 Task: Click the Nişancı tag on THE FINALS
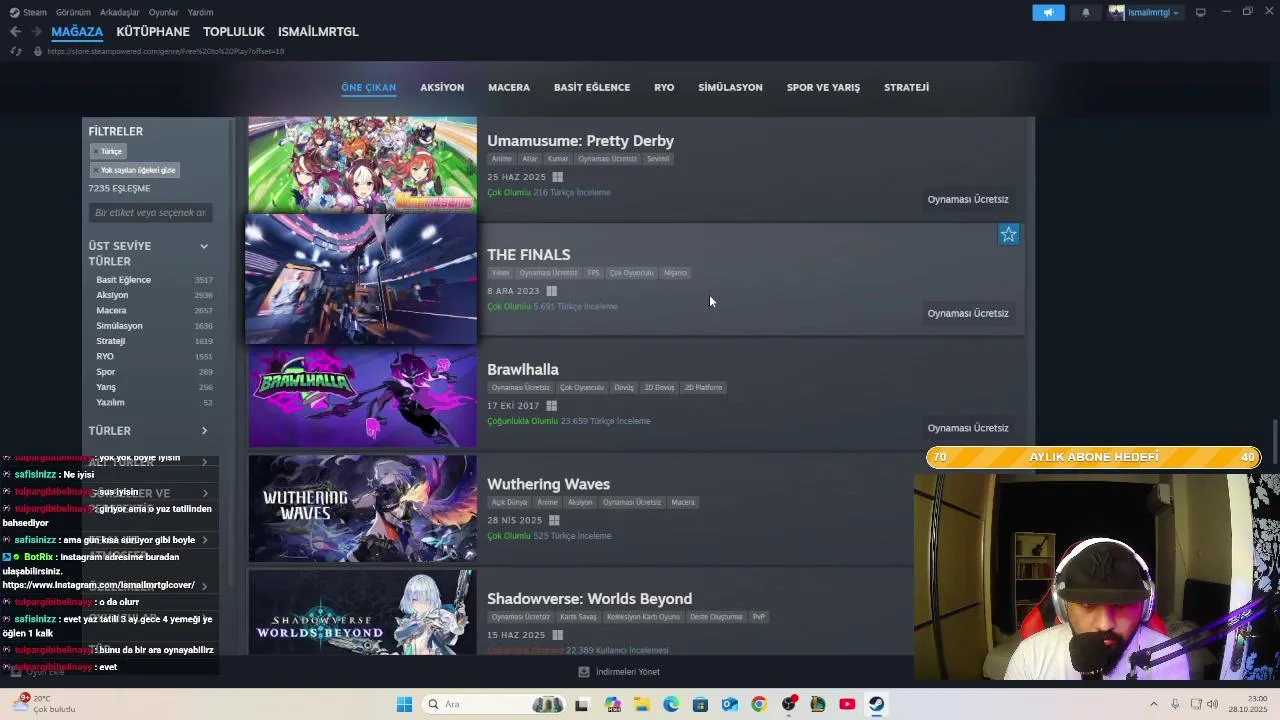tap(676, 273)
